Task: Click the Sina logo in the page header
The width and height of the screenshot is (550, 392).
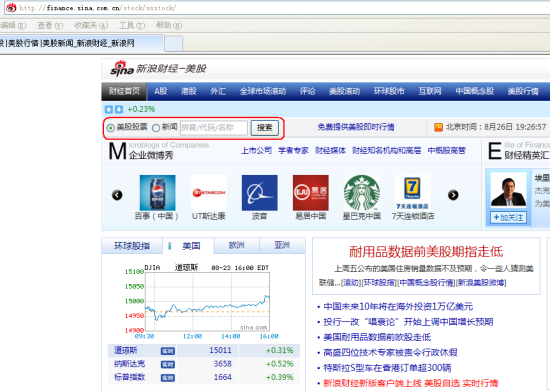Action: (x=122, y=68)
